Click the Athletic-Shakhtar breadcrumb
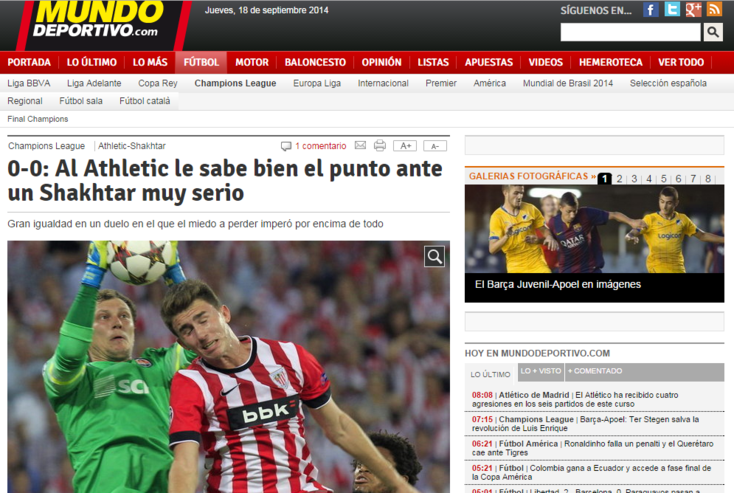The image size is (734, 493). point(132,146)
